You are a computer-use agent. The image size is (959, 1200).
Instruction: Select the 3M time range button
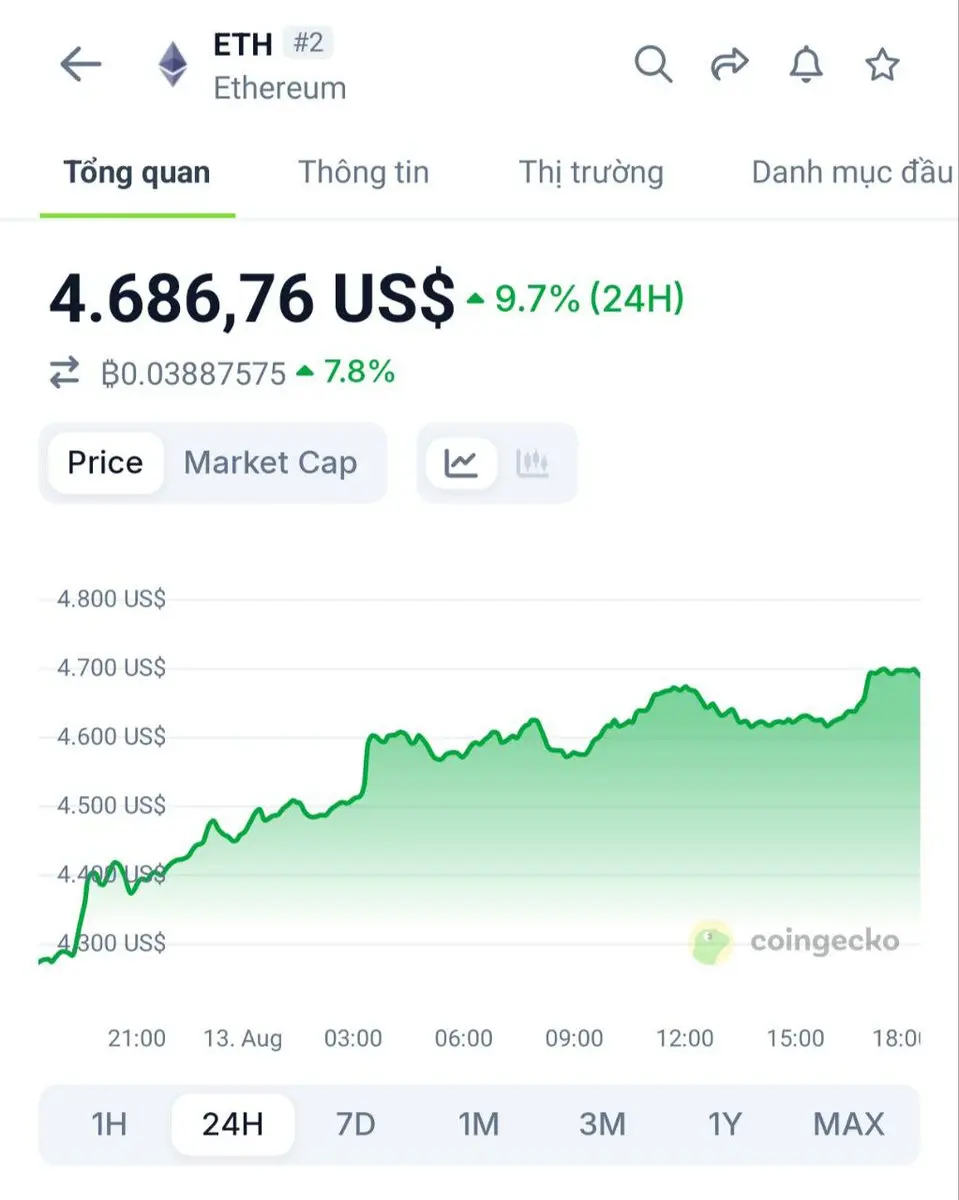click(x=602, y=1124)
